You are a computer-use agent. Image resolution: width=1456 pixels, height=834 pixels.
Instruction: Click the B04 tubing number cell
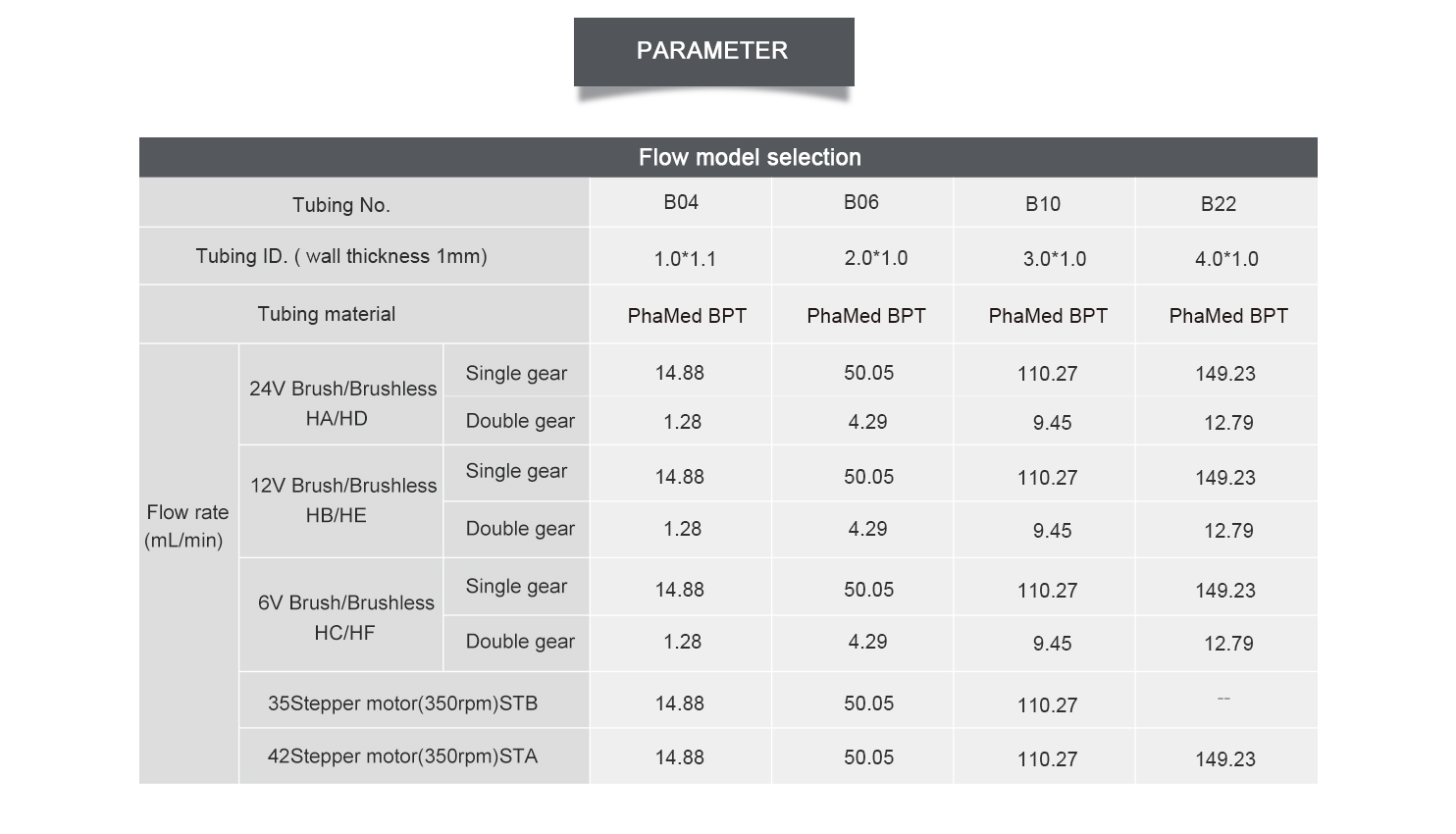(681, 202)
